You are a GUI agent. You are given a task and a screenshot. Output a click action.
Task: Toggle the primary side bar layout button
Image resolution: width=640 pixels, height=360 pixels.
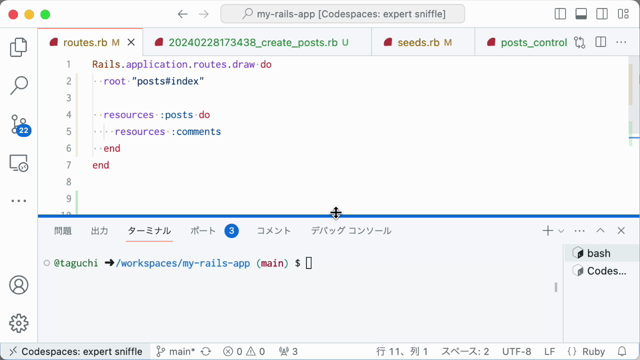[560, 14]
